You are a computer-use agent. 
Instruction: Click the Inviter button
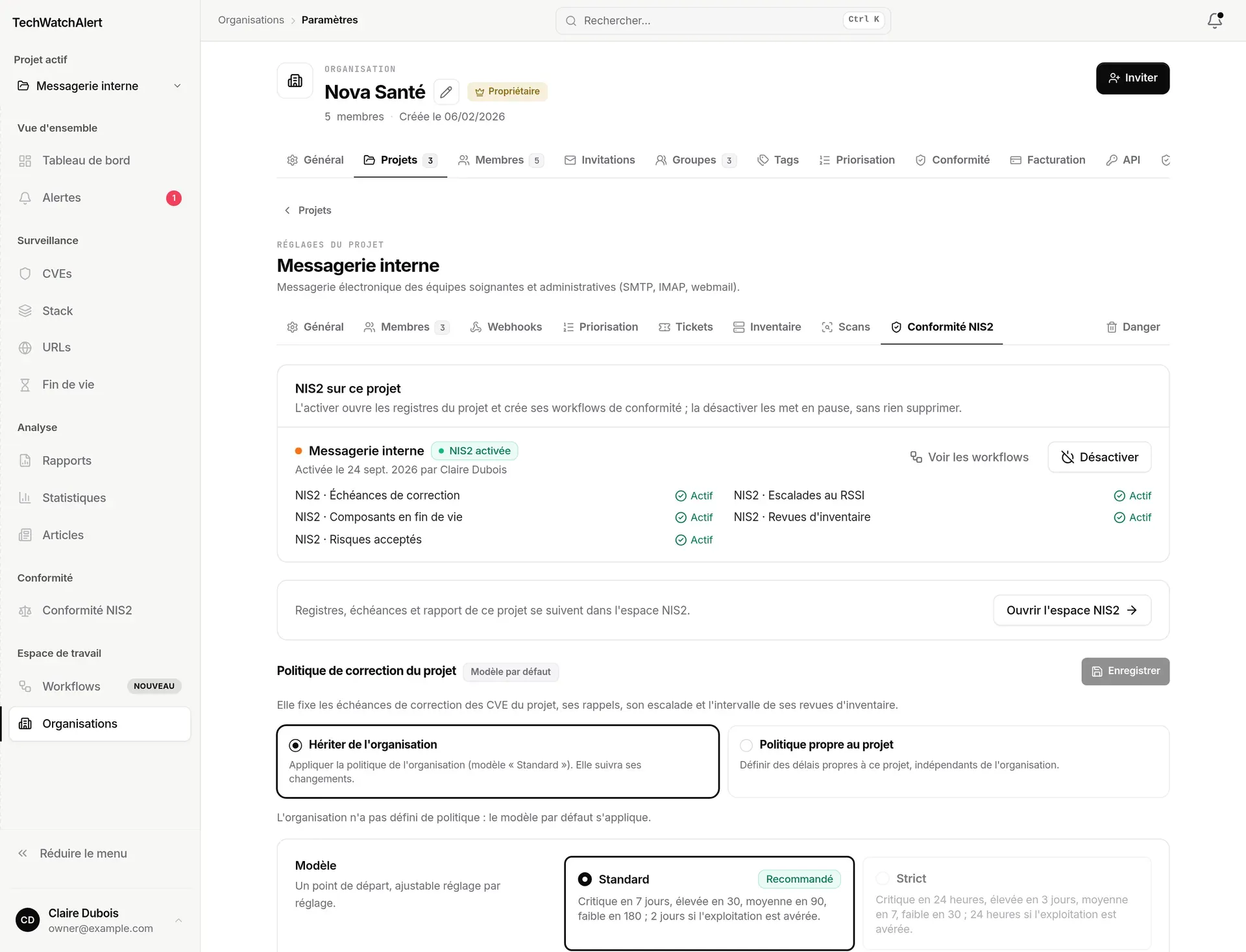(1132, 79)
